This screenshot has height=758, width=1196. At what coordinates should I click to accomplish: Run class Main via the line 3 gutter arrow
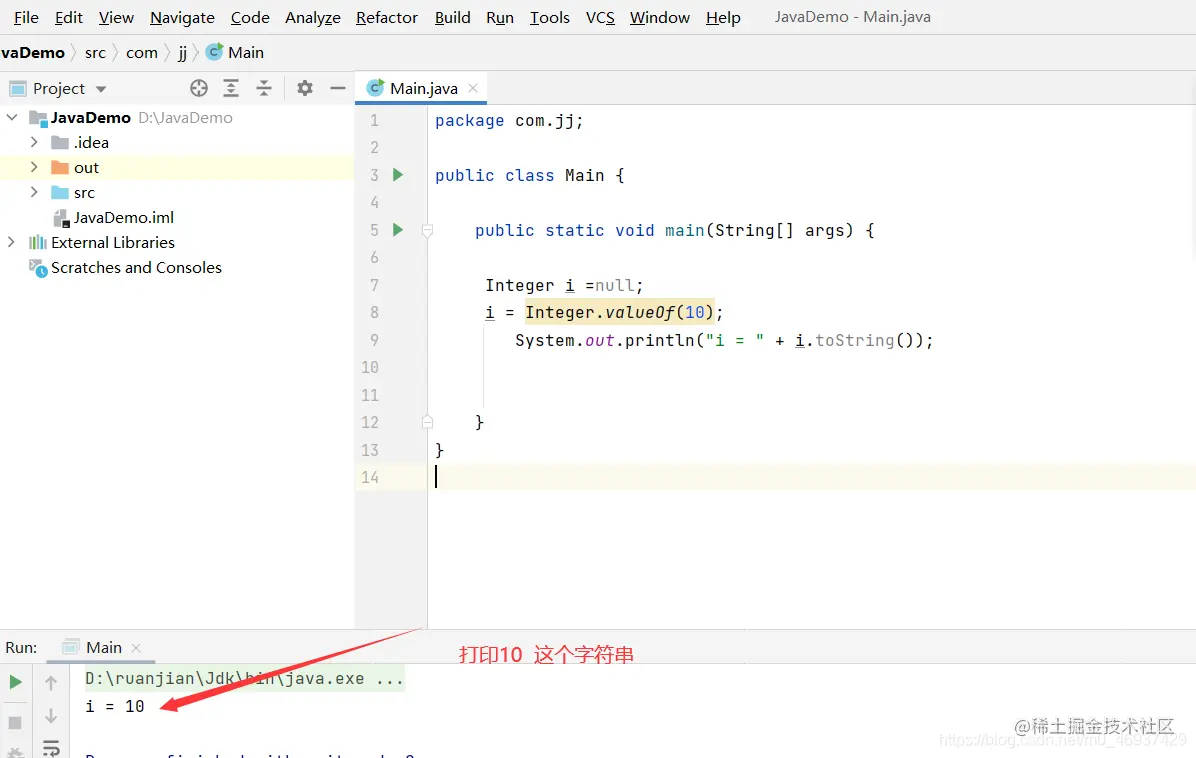tap(397, 175)
